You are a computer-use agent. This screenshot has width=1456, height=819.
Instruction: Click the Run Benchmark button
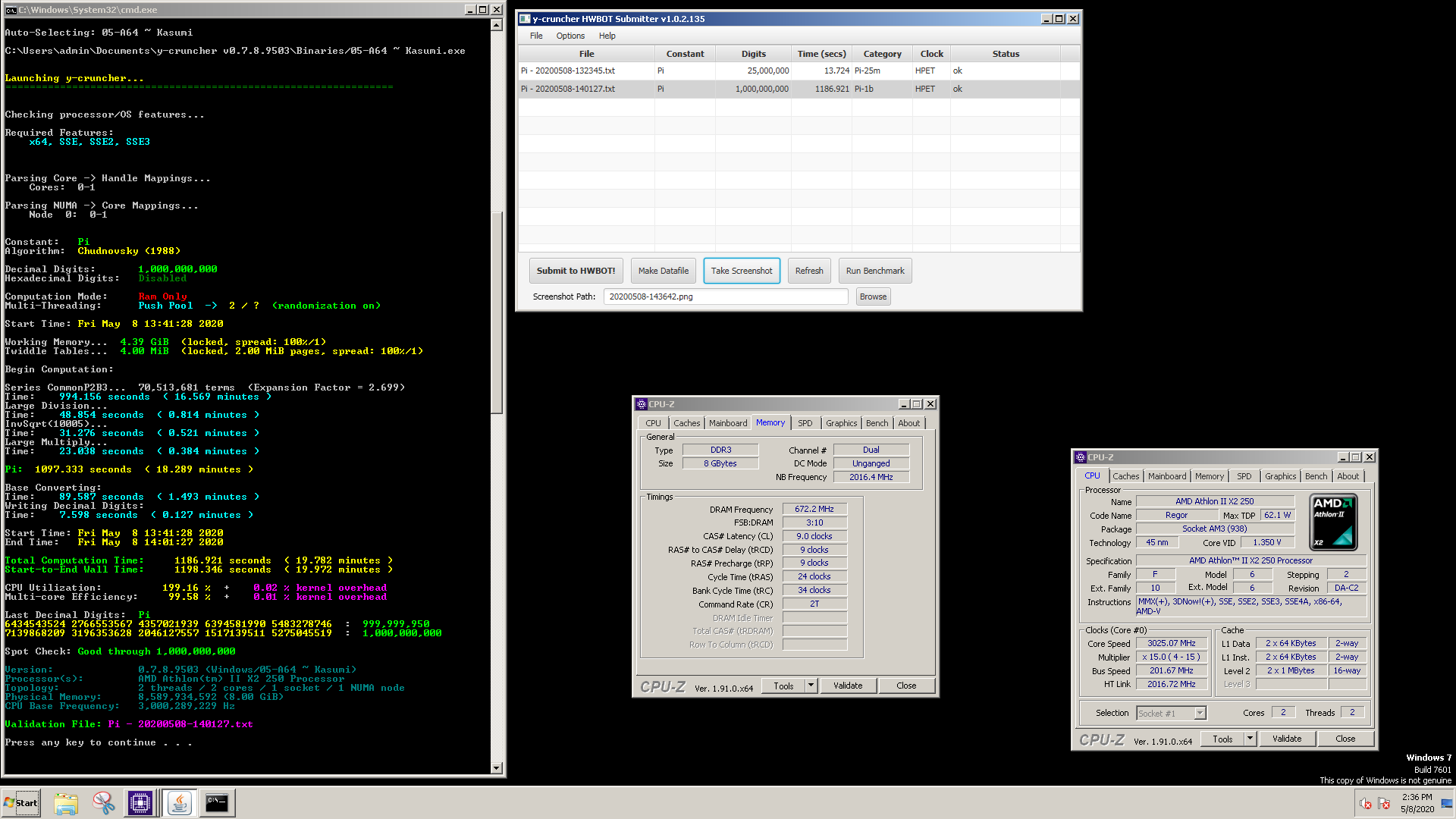point(875,271)
